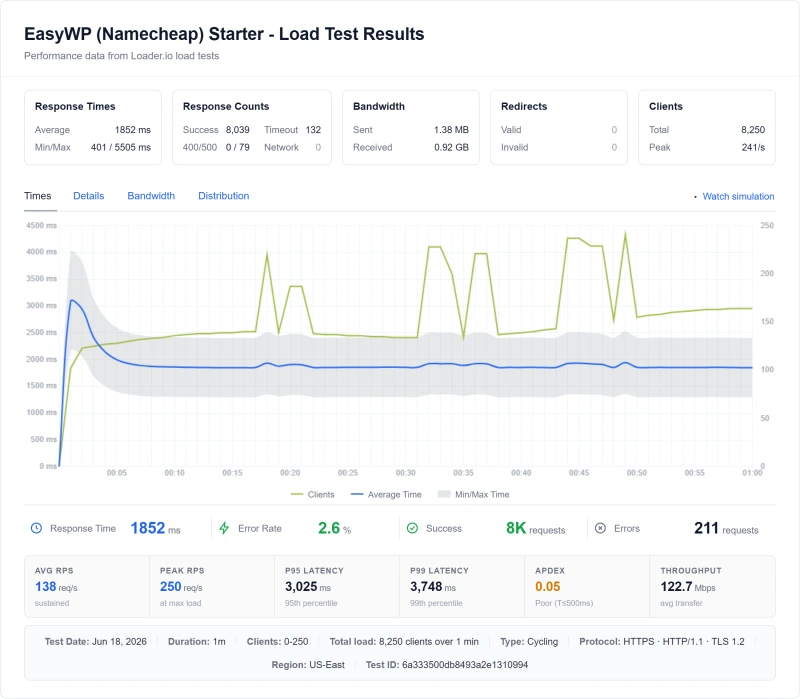The height and width of the screenshot is (699, 800).
Task: Open the Distribution tab
Action: 223,196
